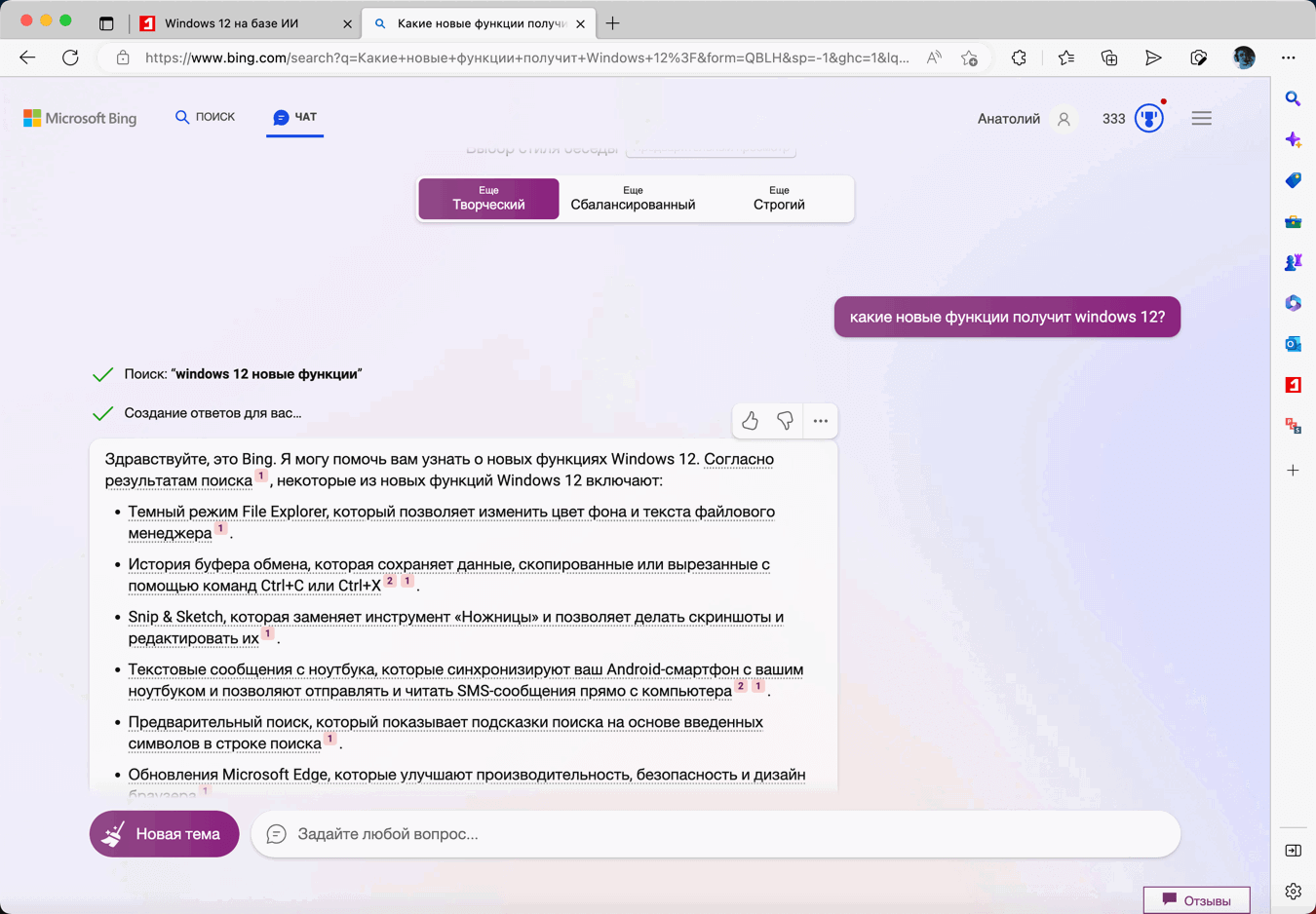The width and height of the screenshot is (1316, 914).
Task: Close the Windows 12 на базе ИИ tab
Action: pos(347,23)
